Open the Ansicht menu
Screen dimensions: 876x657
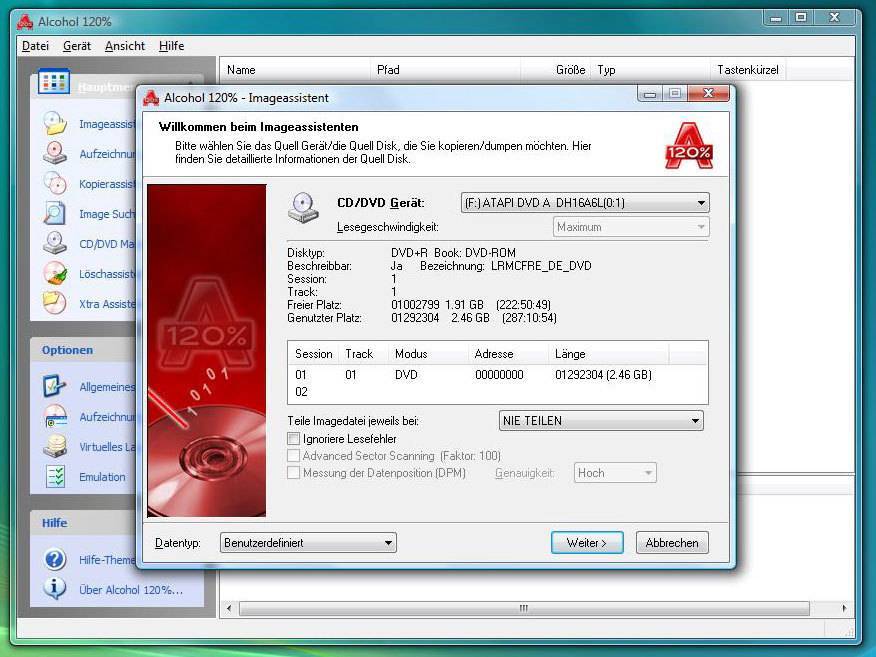125,46
